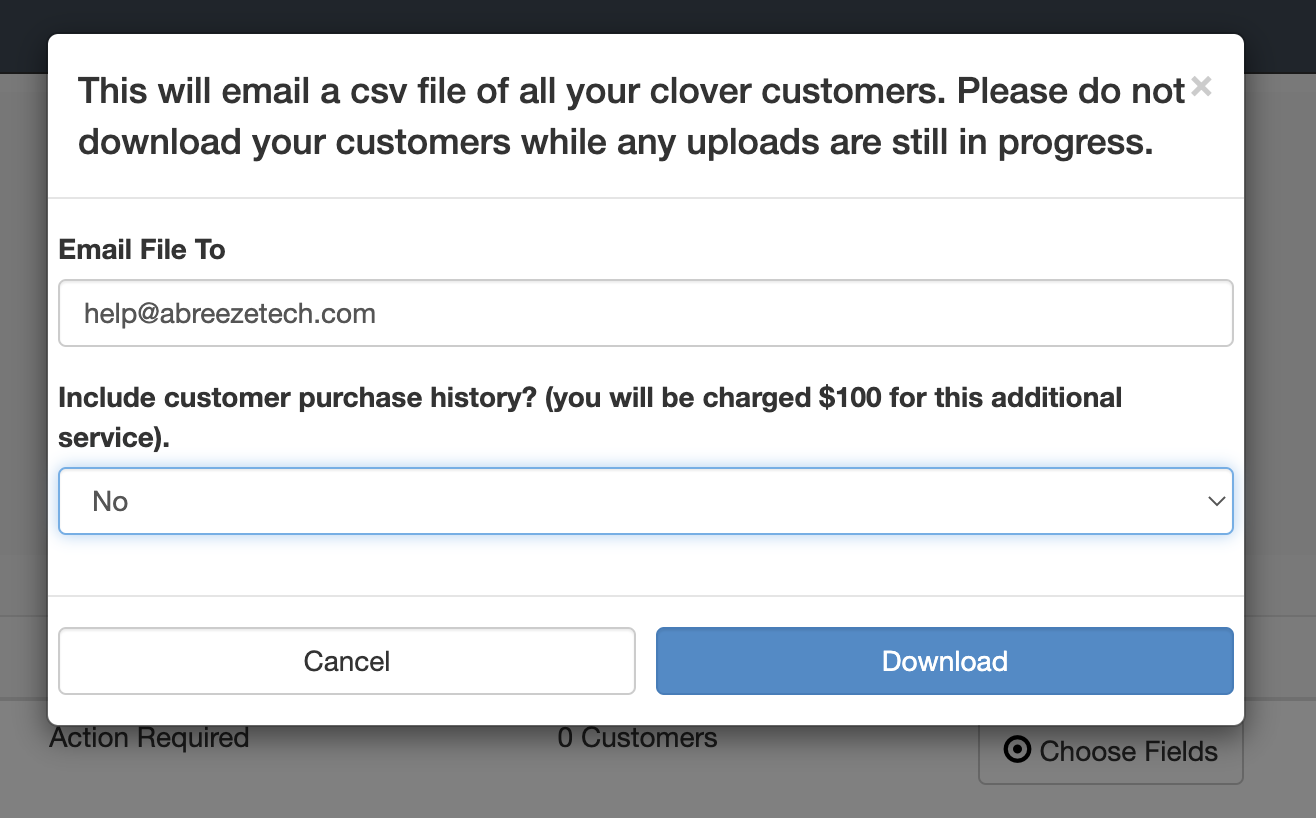The image size is (1316, 818).
Task: Click the dark navigation bar at top
Action: pyautogui.click(x=658, y=17)
